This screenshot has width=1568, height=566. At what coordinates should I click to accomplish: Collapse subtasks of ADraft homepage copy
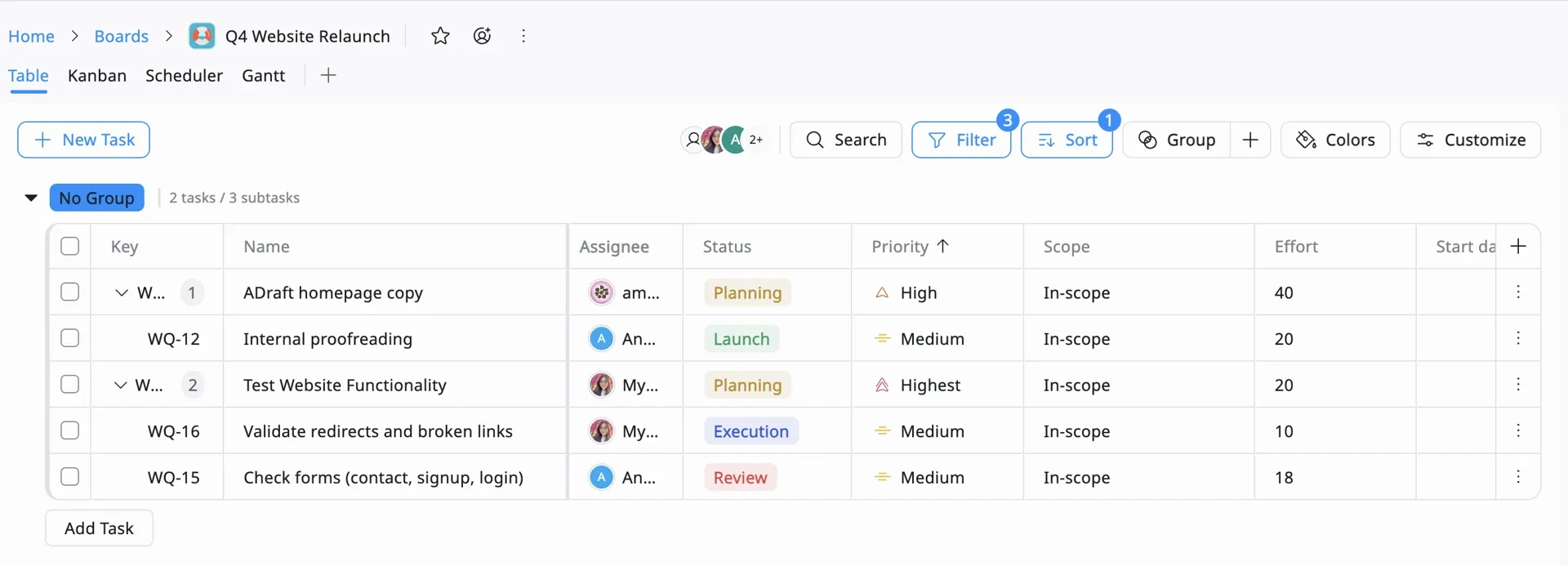(122, 292)
